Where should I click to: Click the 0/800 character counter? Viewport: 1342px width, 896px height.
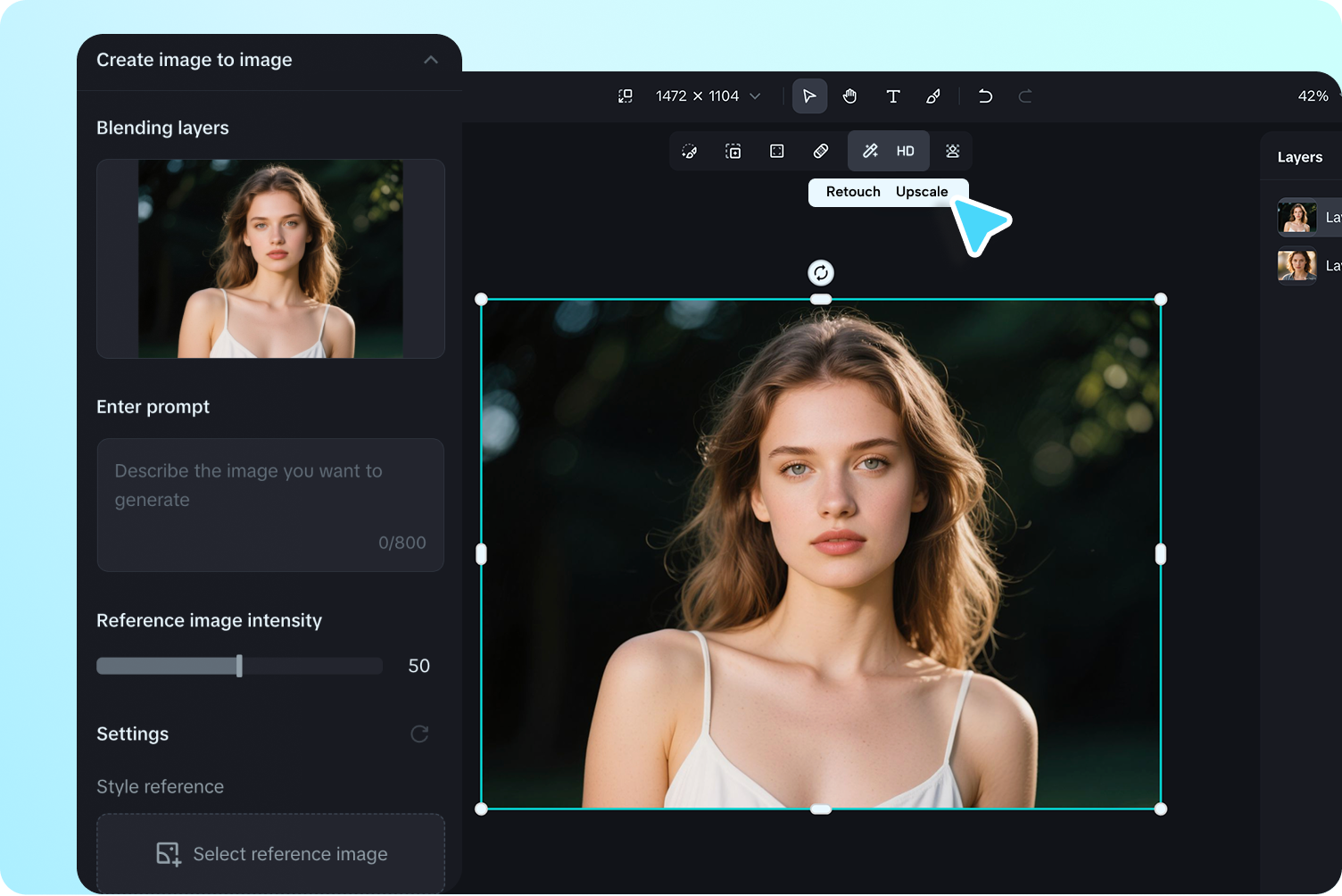[x=402, y=543]
